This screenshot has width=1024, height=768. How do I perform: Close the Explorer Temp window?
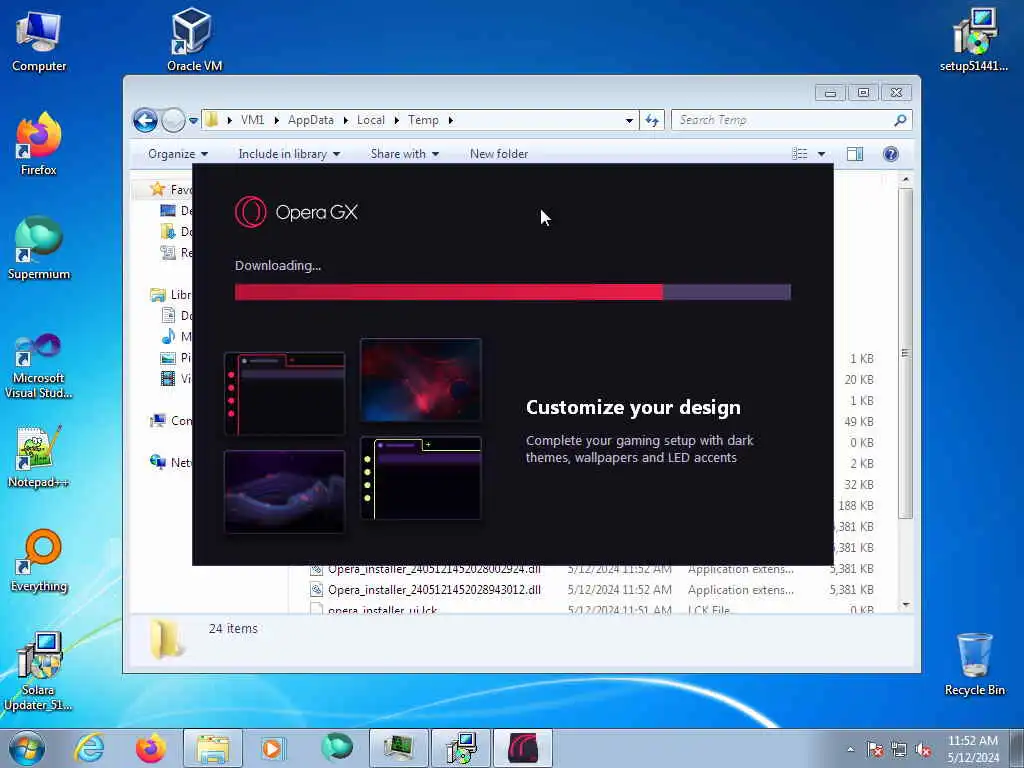(x=897, y=93)
